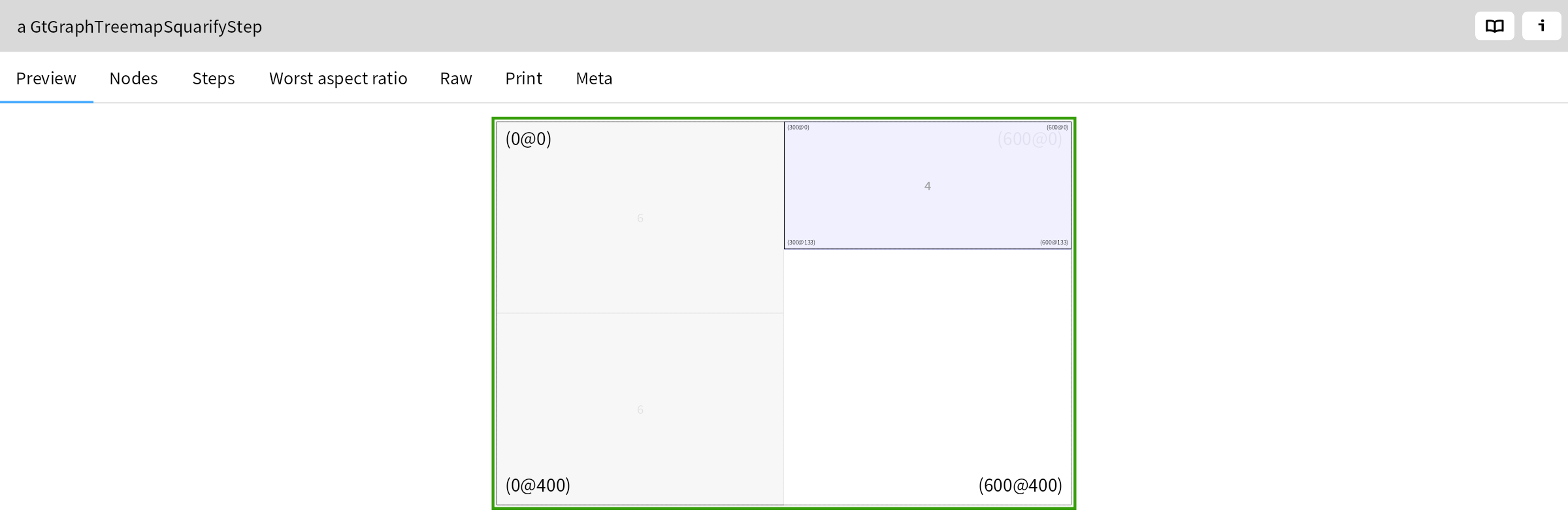Click the info 'i' icon button
Viewport: 1568px width, 523px height.
[1541, 26]
